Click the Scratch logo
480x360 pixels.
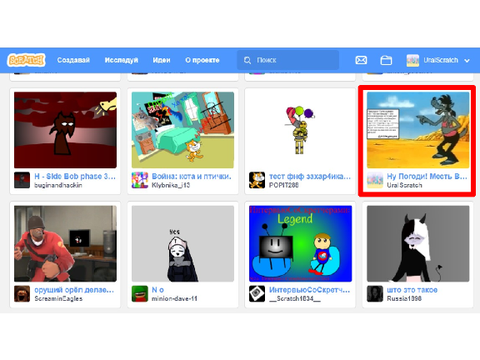pos(26,60)
